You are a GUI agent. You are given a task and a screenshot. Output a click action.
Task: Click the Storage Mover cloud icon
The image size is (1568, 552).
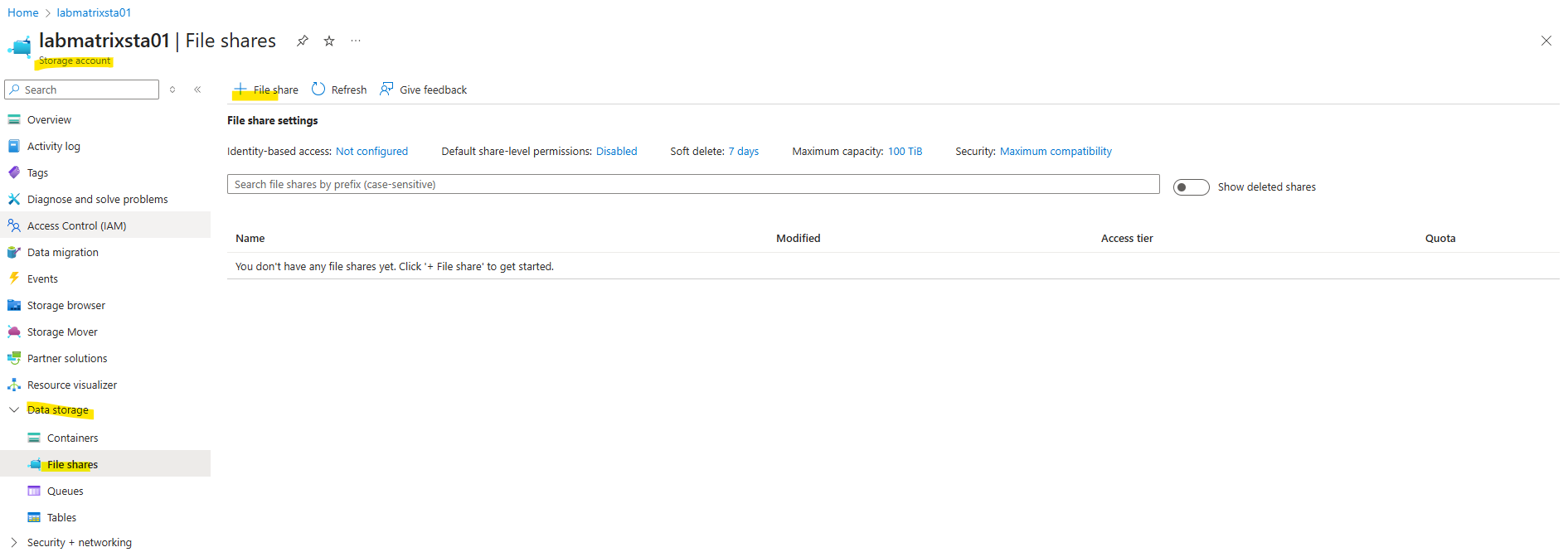click(x=14, y=332)
